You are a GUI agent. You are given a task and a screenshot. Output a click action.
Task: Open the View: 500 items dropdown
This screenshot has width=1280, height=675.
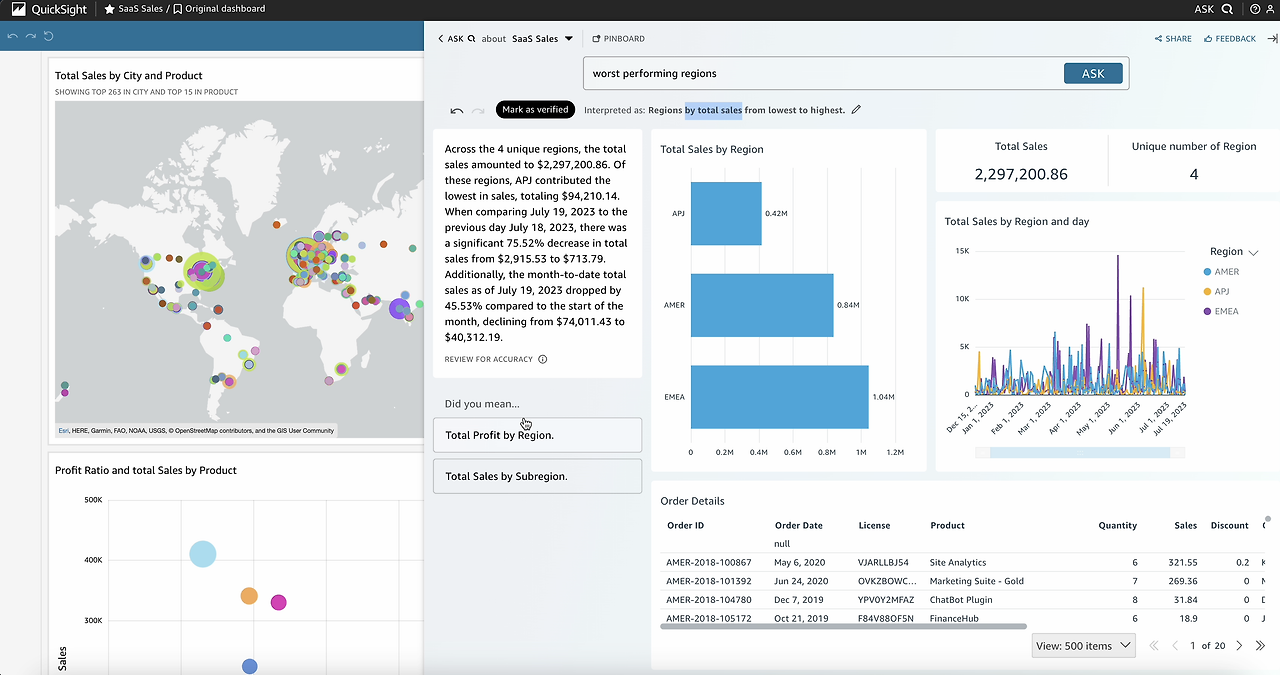(x=1083, y=646)
